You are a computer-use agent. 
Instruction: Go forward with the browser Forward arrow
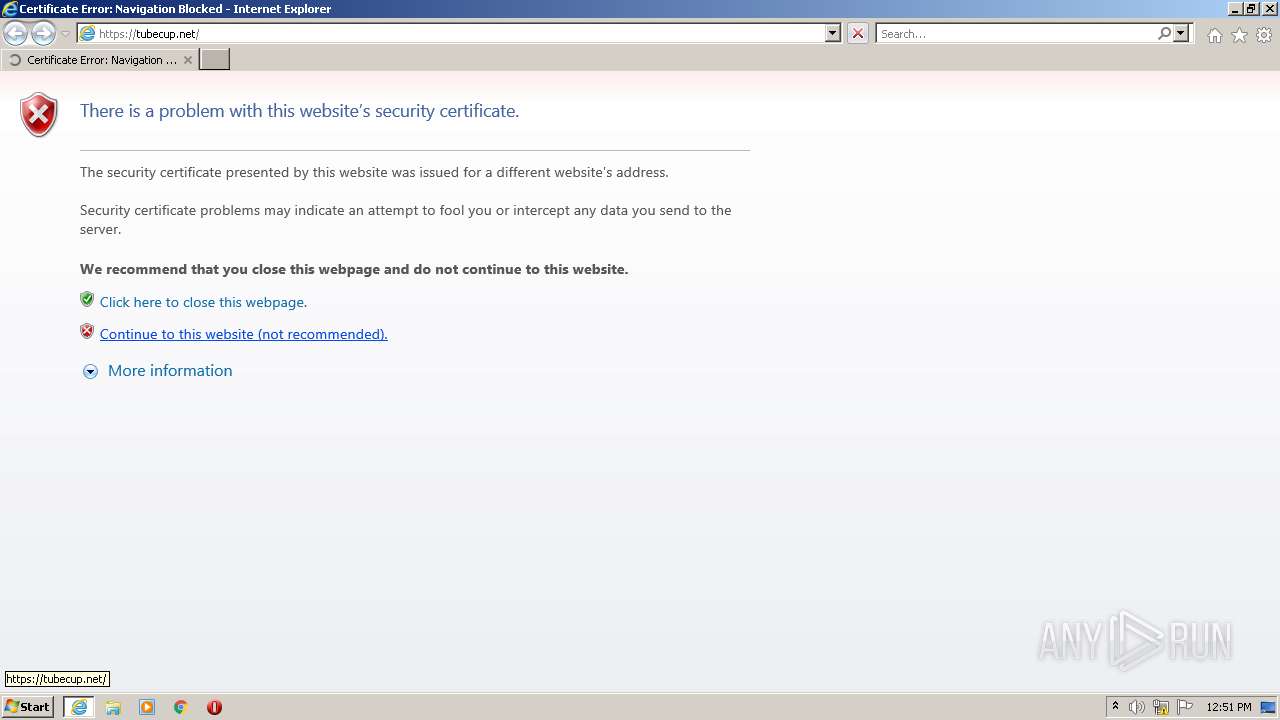coord(43,34)
